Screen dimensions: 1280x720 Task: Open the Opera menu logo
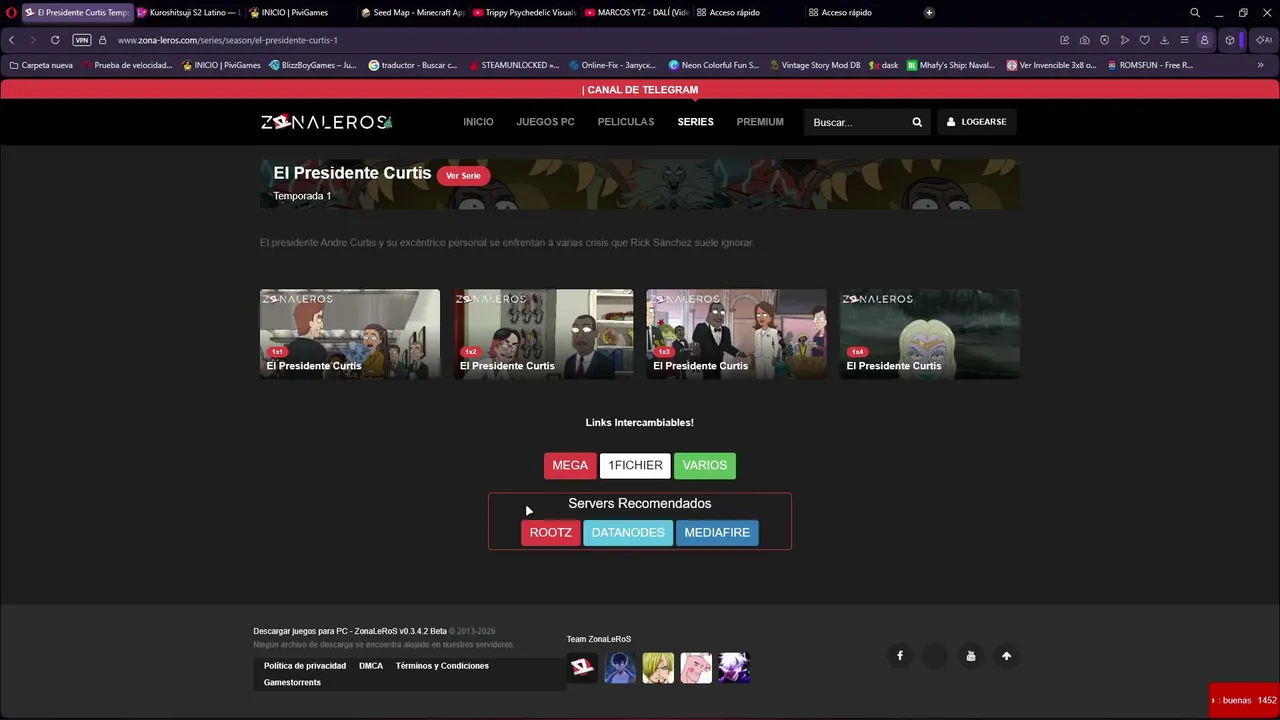pyautogui.click(x=11, y=13)
